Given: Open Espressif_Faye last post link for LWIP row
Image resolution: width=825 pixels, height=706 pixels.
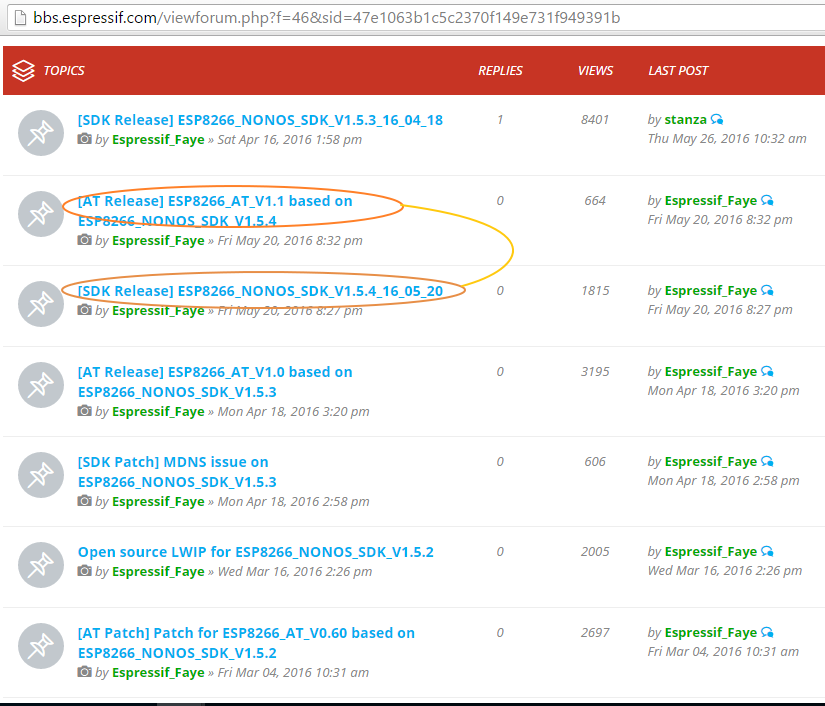Looking at the screenshot, I should click(x=711, y=552).
